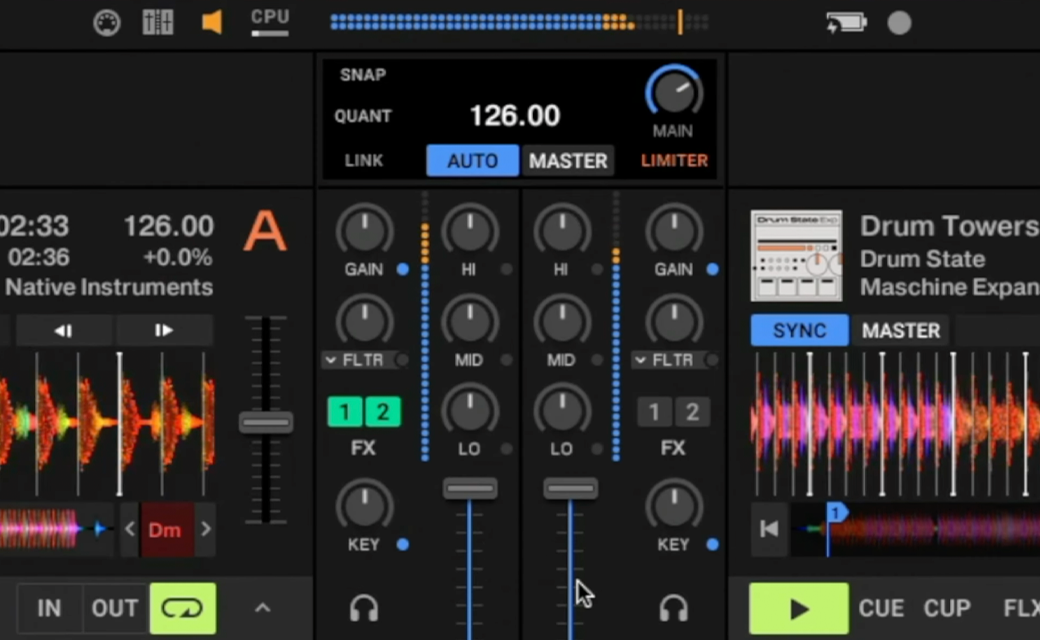Toggle left channel MID kill dot

[507, 360]
